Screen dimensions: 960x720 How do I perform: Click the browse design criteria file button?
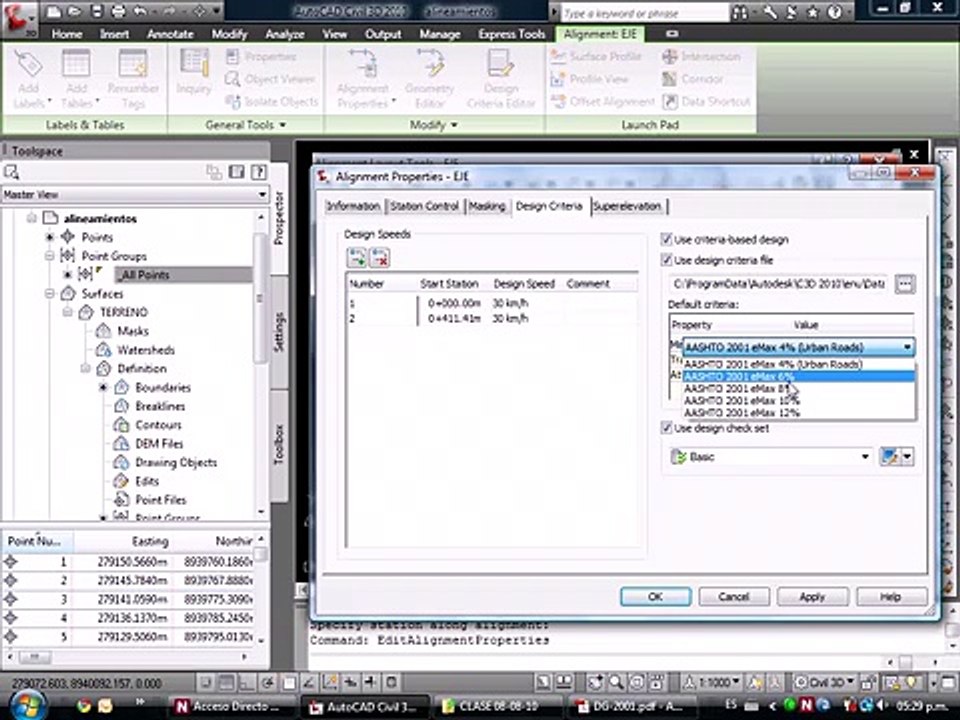(905, 284)
